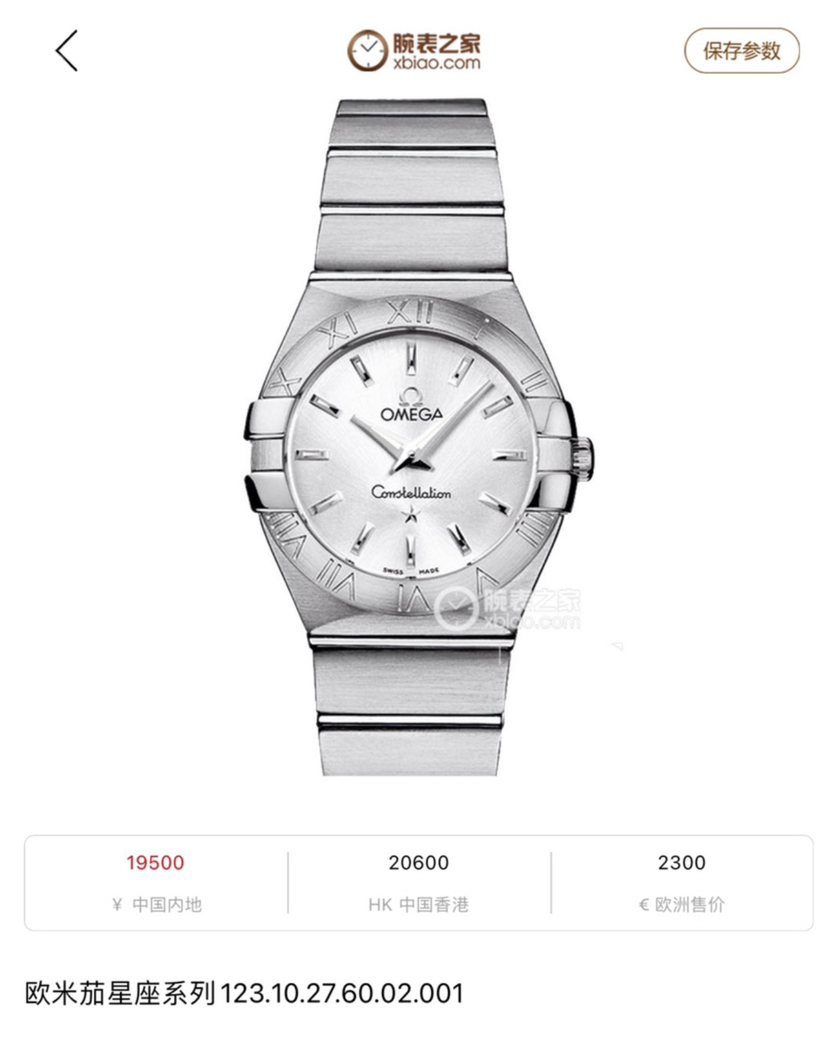Go back using the arrow icon
This screenshot has width=828, height=1037.
coord(67,50)
